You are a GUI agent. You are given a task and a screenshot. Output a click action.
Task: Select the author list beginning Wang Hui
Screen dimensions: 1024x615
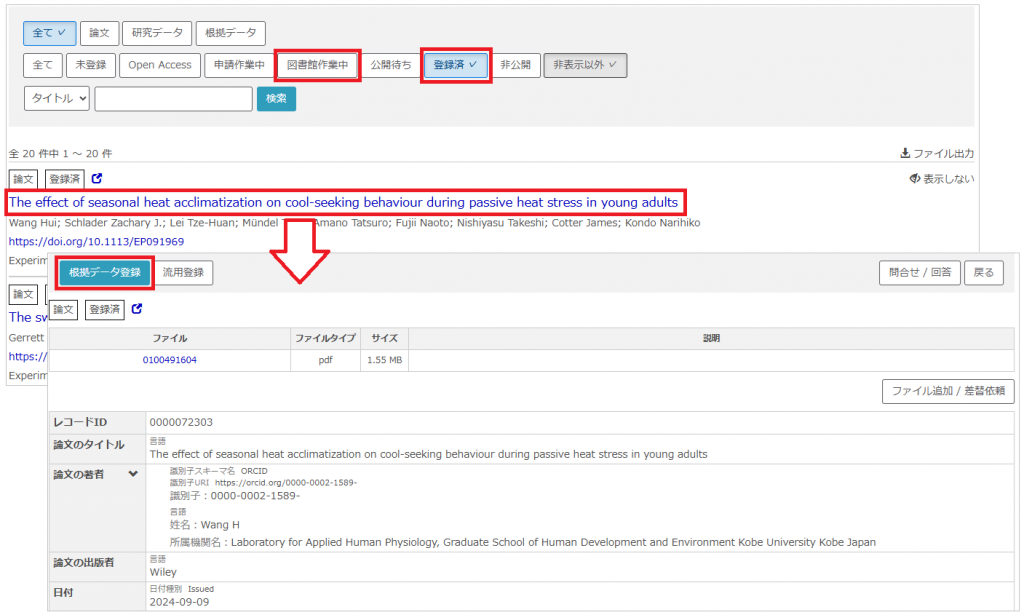pos(354,223)
